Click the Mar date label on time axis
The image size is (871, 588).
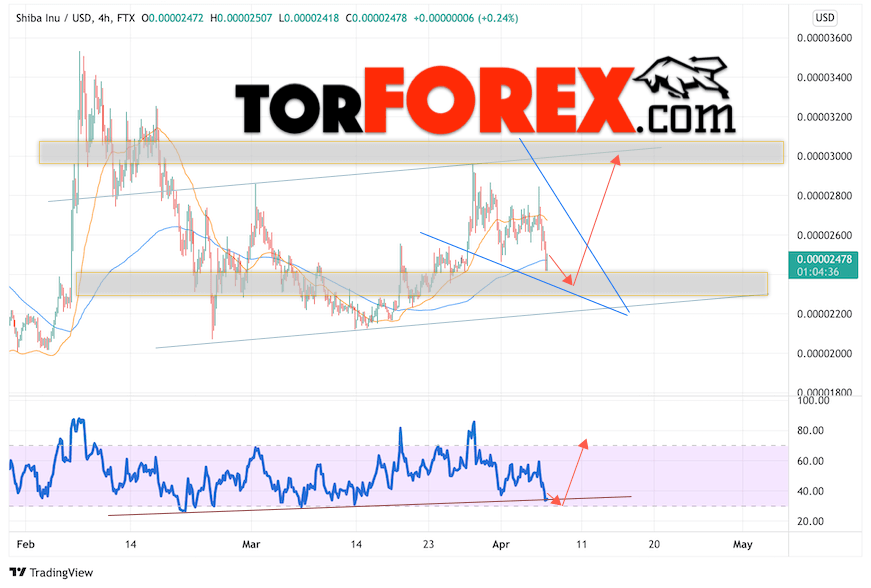251,544
